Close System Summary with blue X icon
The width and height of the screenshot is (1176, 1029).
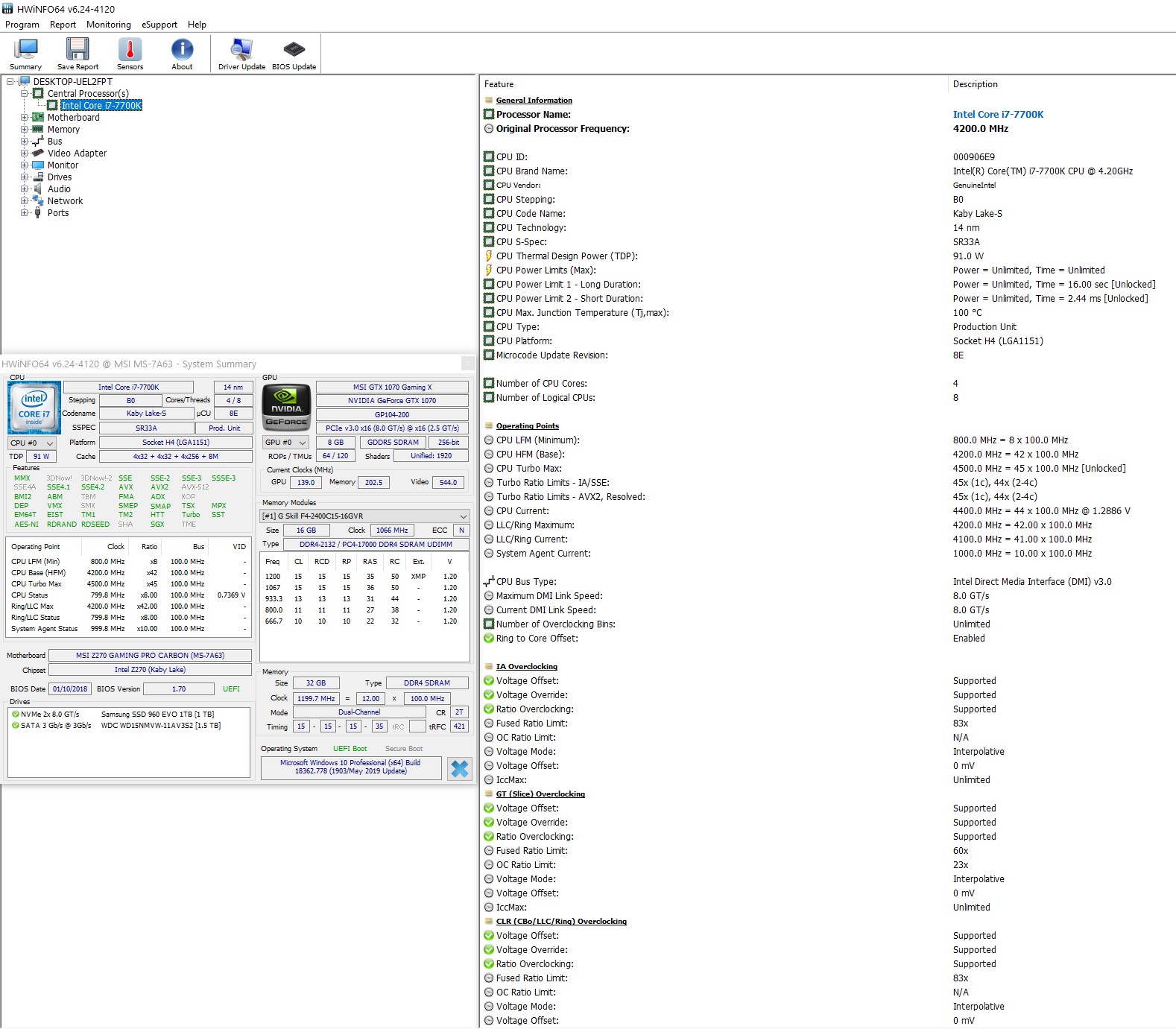point(460,769)
